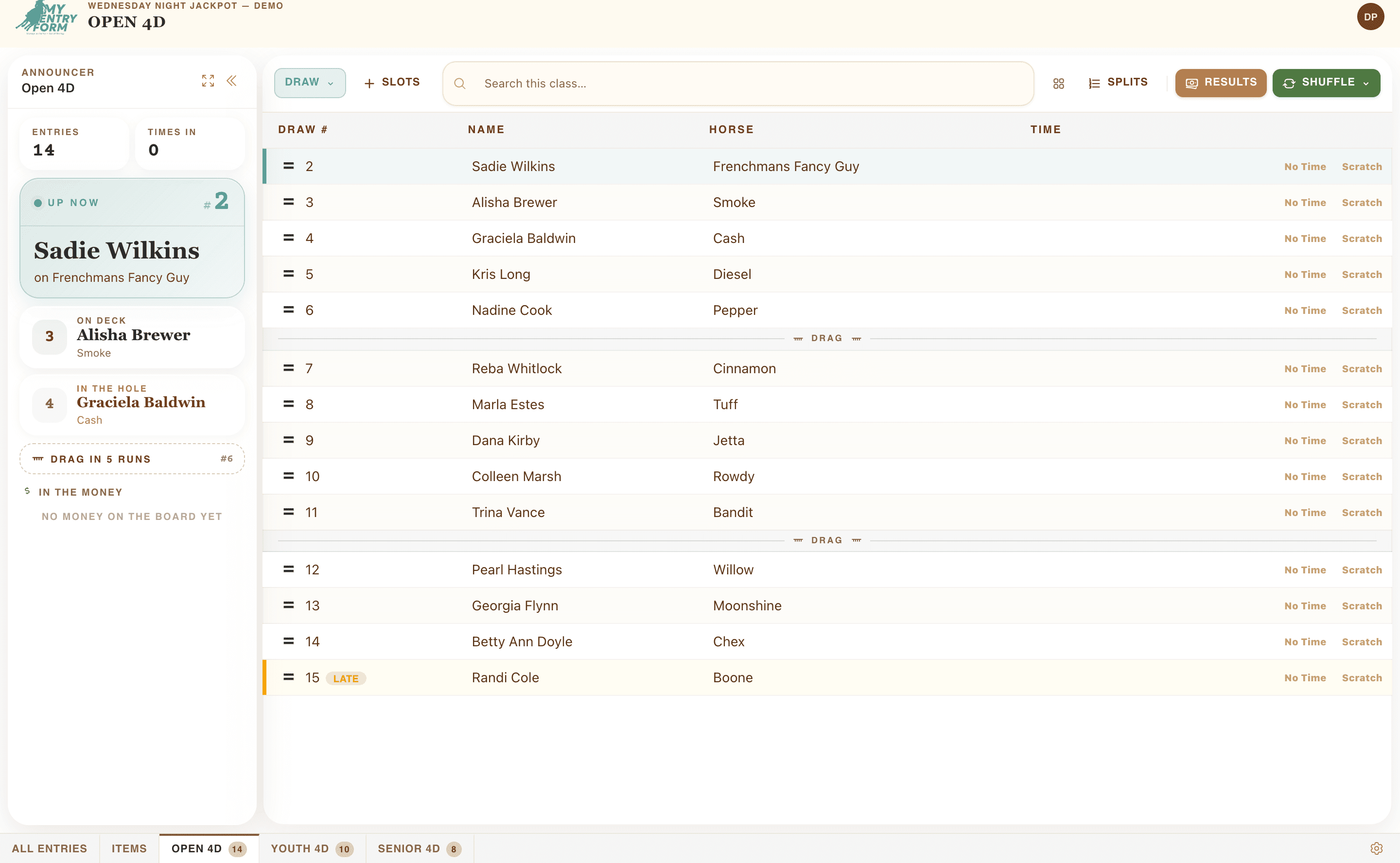1400x863 pixels.
Task: Switch to grid view icon
Action: [x=1058, y=83]
